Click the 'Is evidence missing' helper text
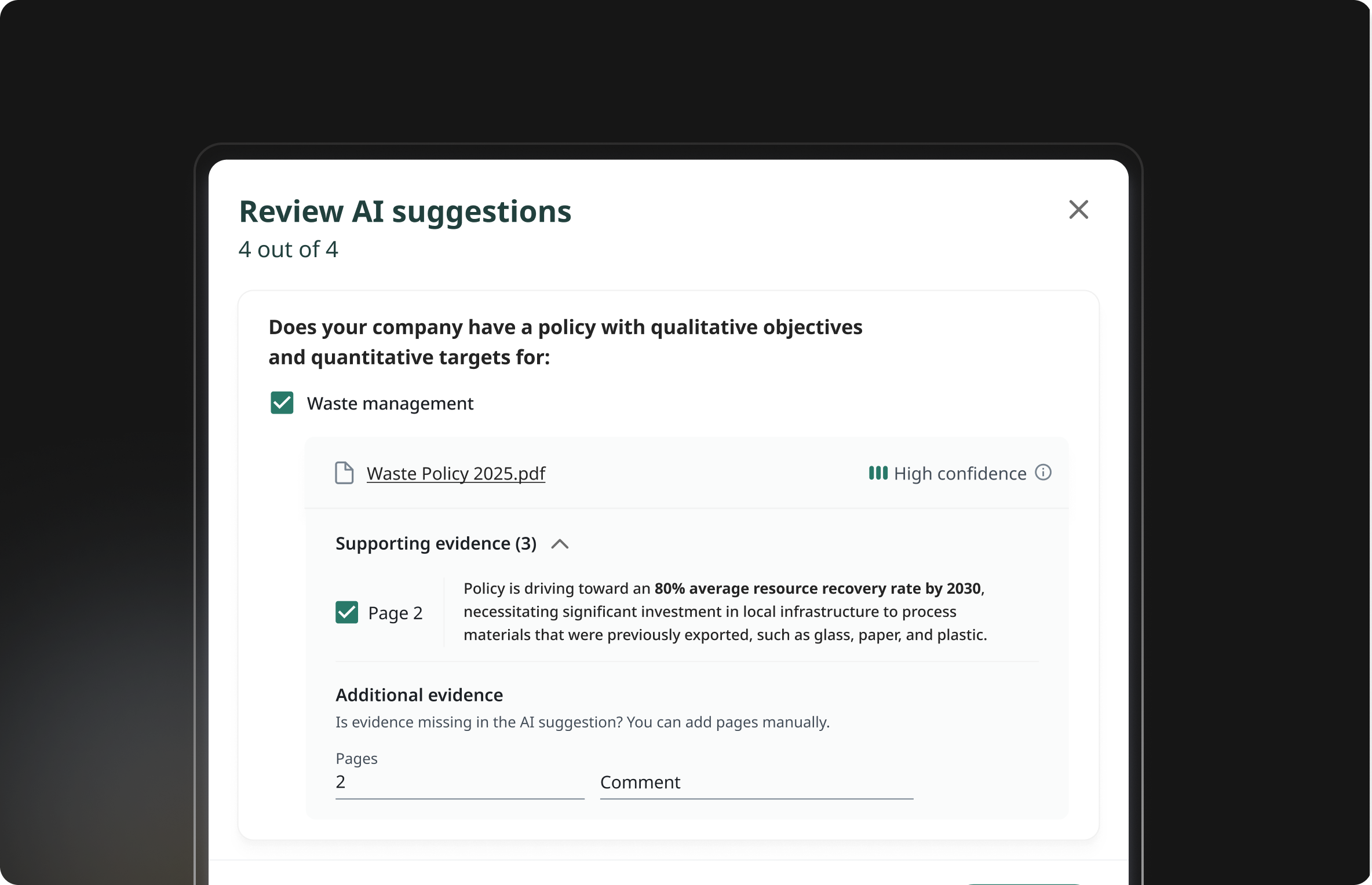The width and height of the screenshot is (1372, 885). coord(582,722)
